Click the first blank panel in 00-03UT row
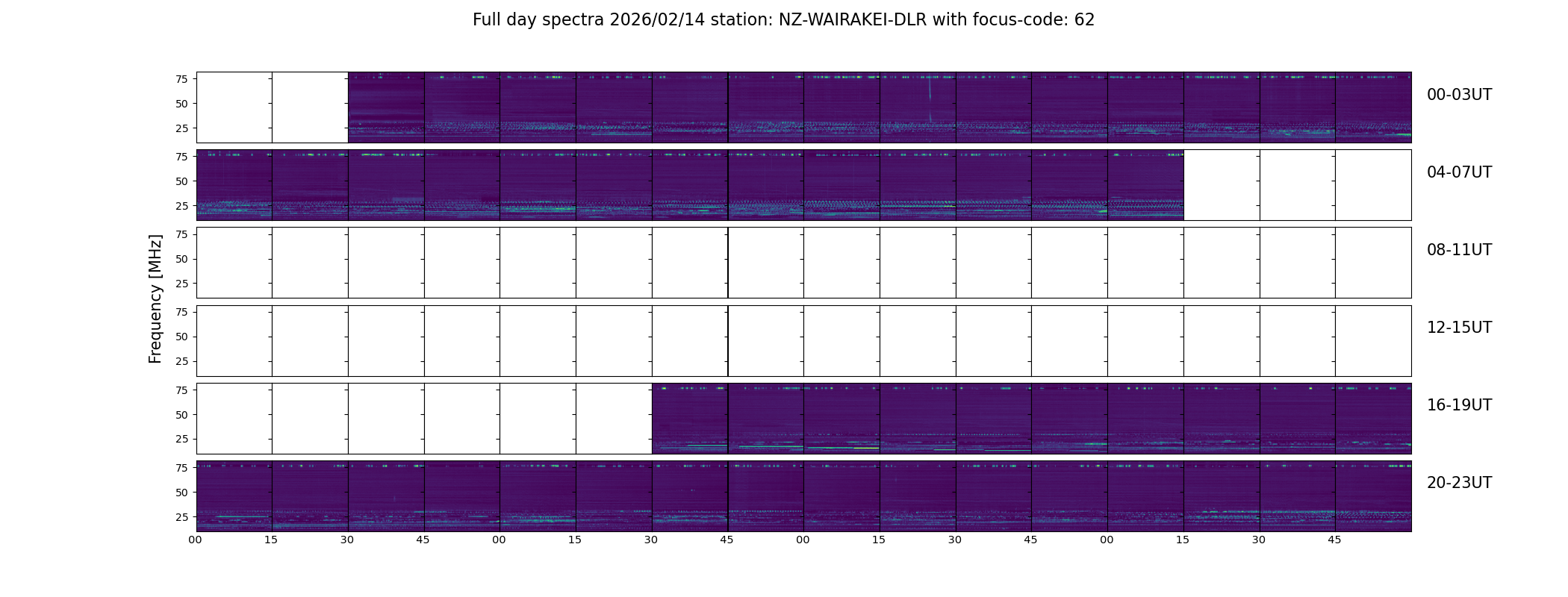1568x597 pixels. point(234,107)
